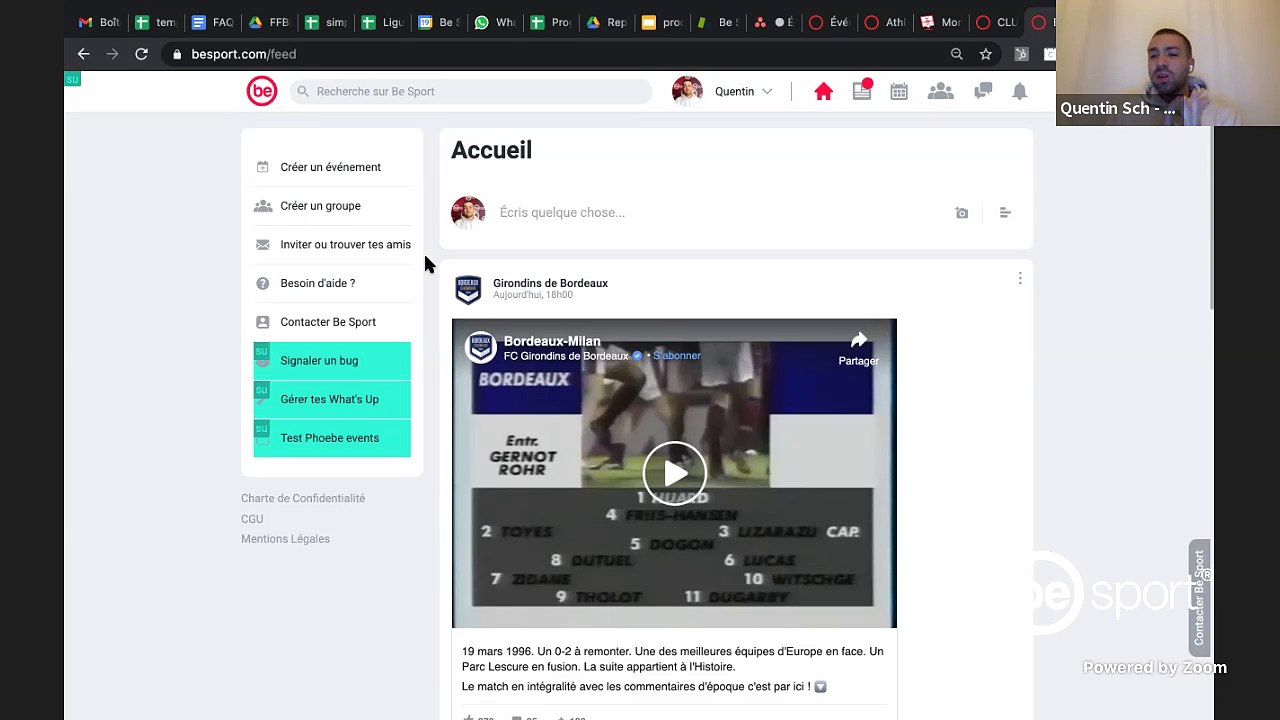Go back with browser back arrow

coord(84,54)
